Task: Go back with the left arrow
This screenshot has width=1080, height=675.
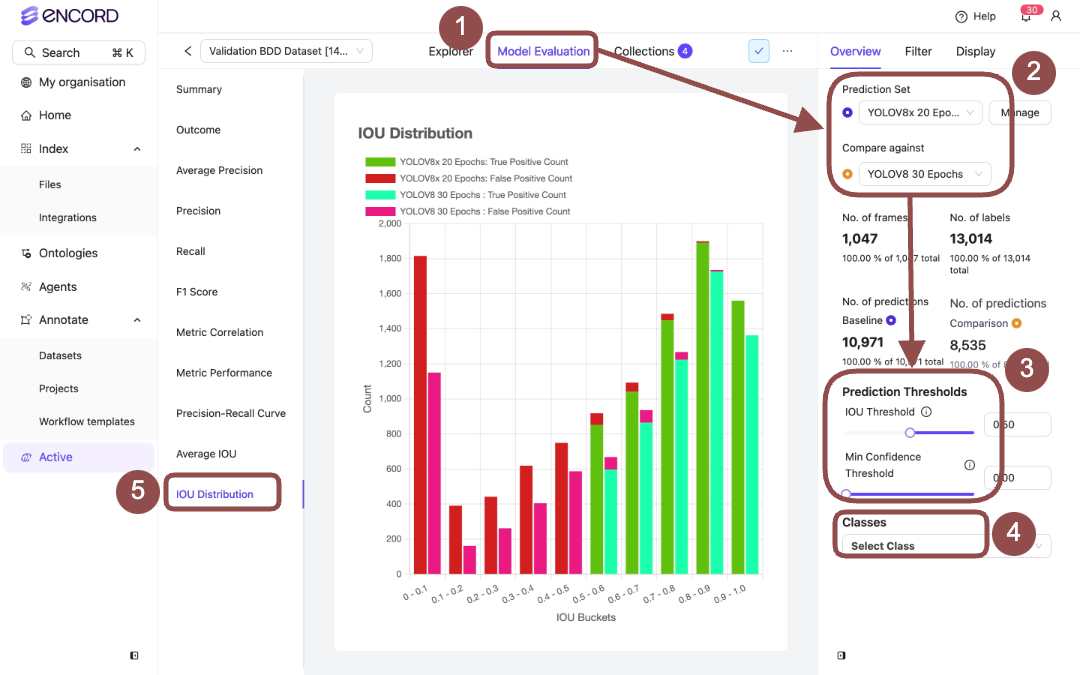Action: [187, 51]
